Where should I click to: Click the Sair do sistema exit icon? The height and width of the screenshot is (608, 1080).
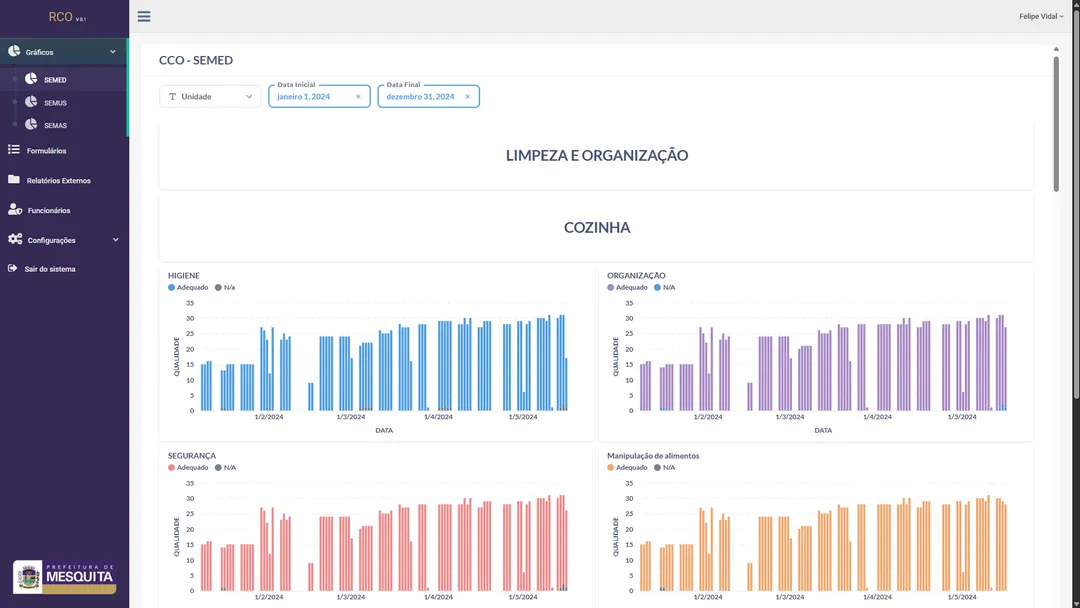tap(13, 268)
